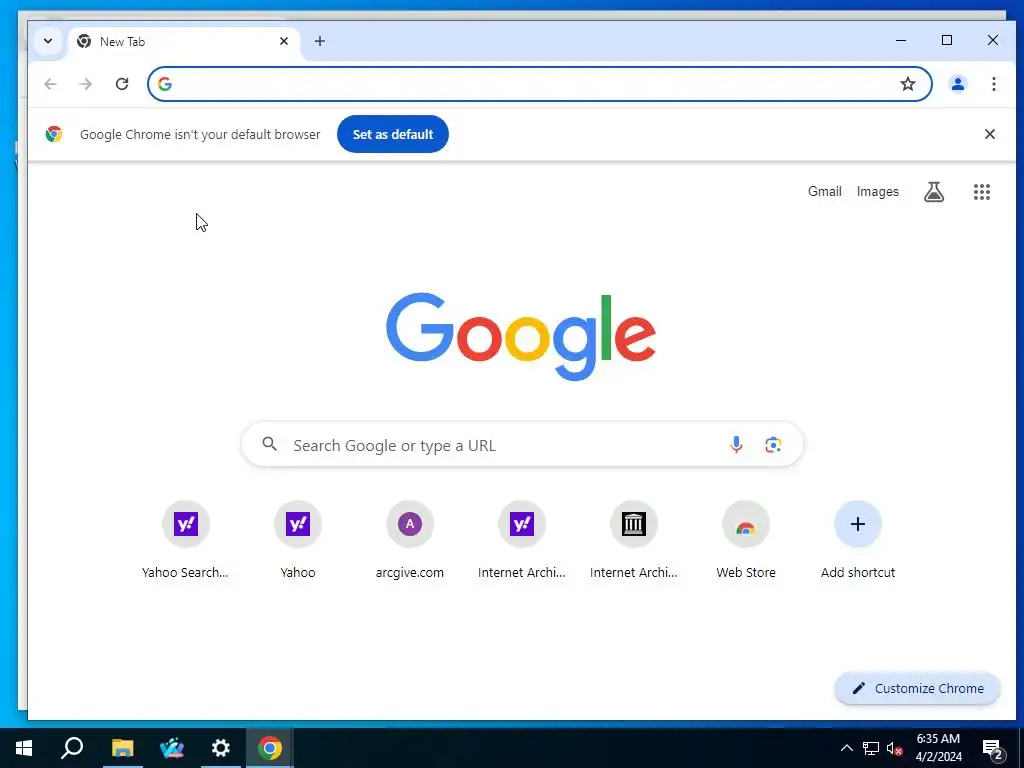The height and width of the screenshot is (768, 1024).
Task: Open the Yahoo shortcut tile
Action: (298, 540)
